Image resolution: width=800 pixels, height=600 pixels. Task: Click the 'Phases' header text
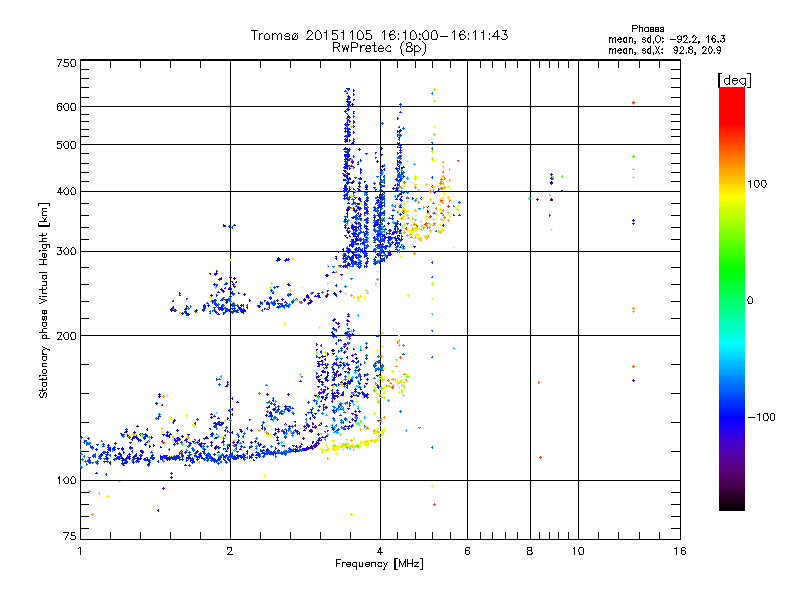point(647,29)
